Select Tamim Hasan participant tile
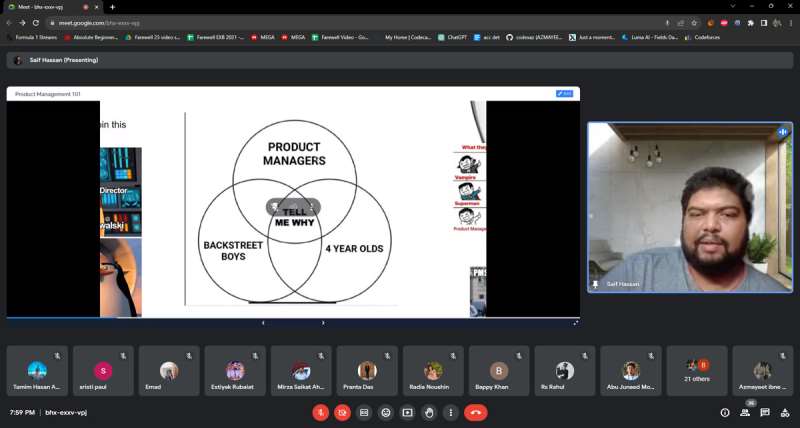800x428 pixels. (x=37, y=371)
